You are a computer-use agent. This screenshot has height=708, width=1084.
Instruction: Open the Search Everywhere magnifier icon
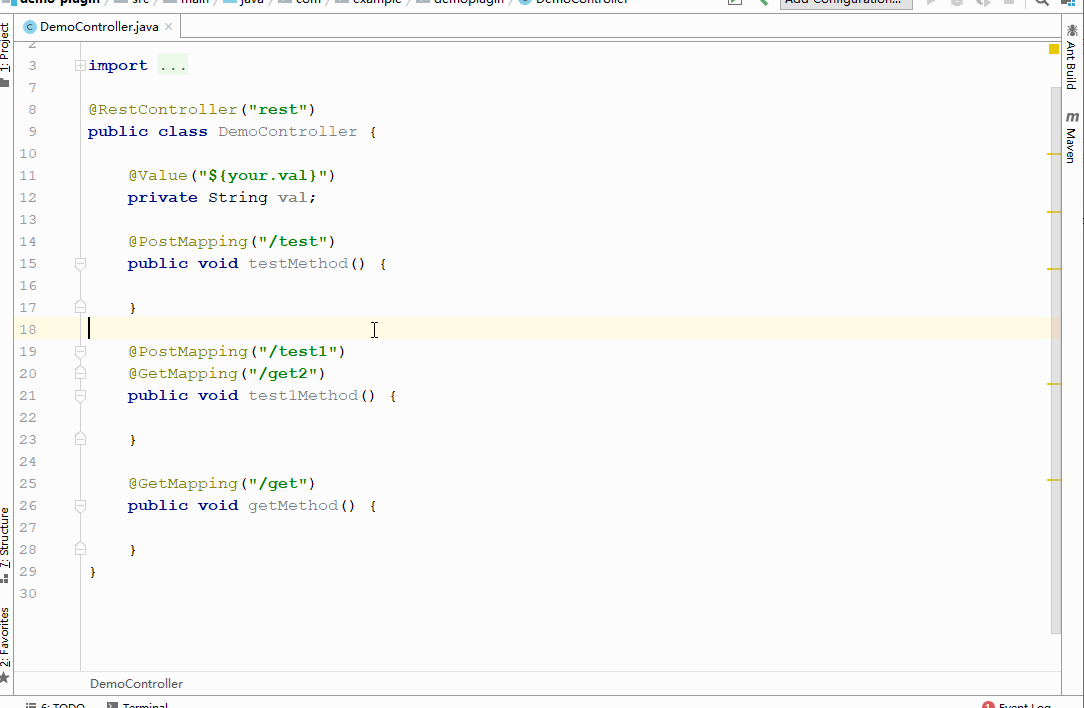point(1042,4)
